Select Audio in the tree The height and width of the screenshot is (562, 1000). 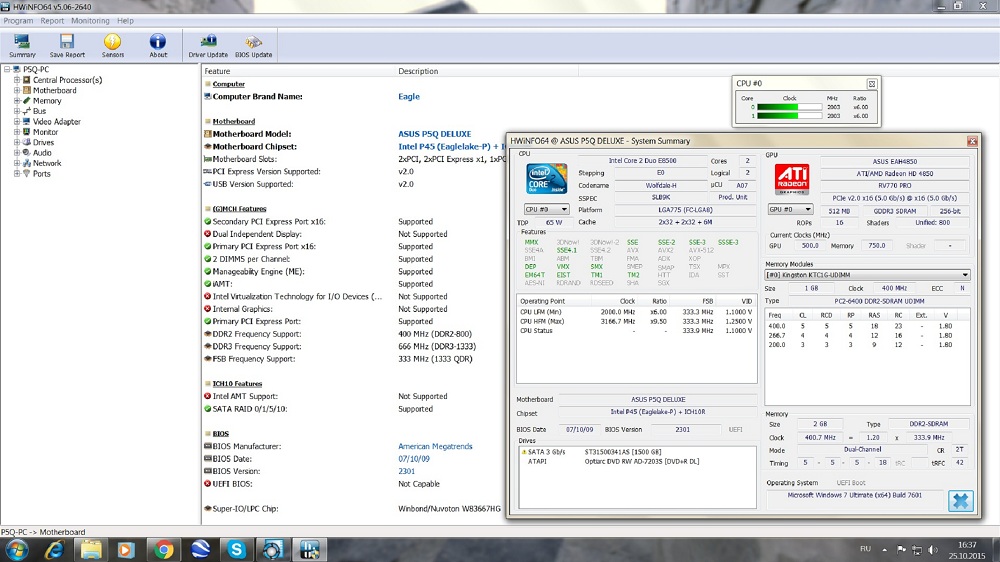point(42,152)
